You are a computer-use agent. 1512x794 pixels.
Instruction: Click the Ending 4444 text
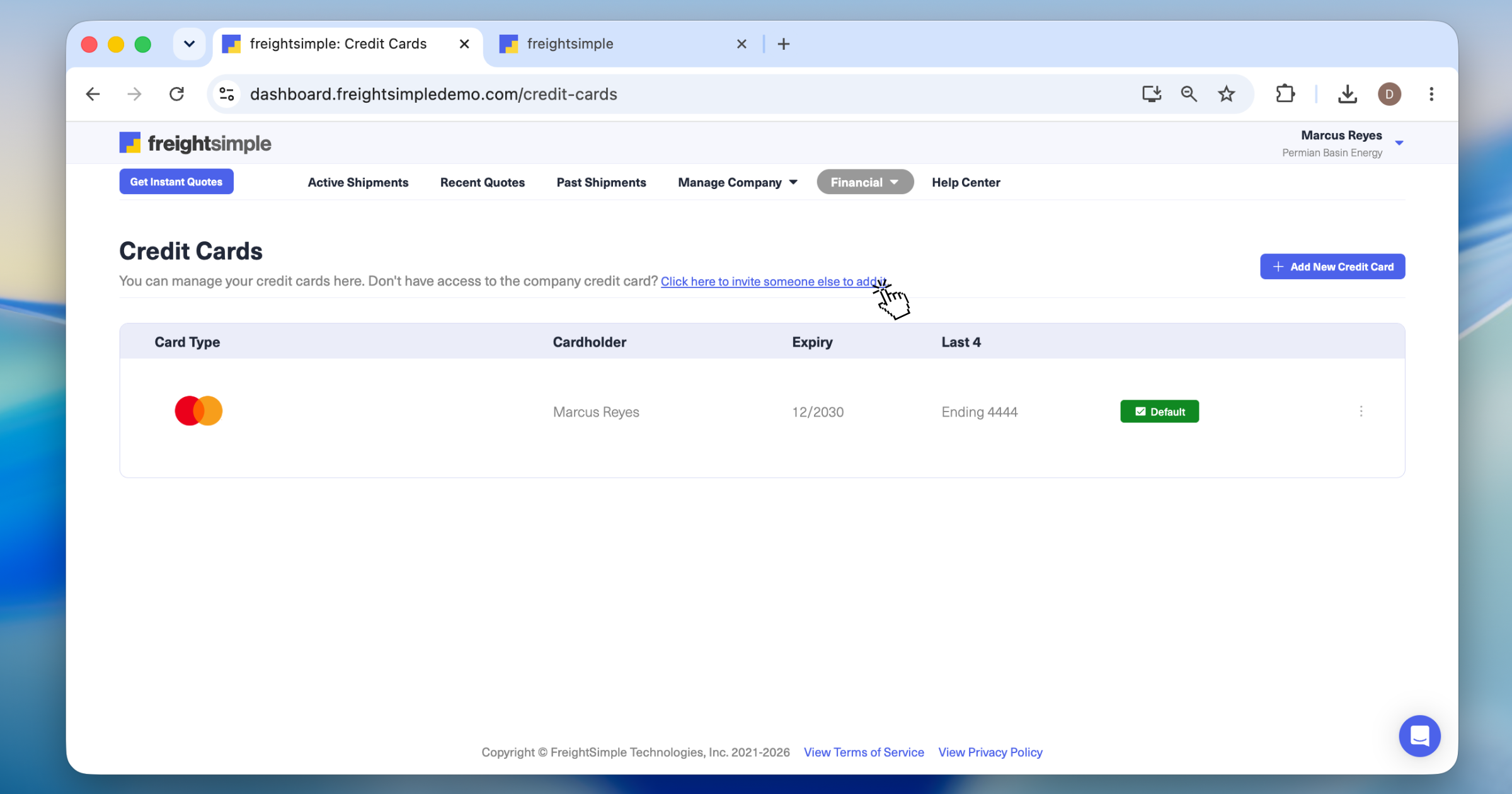[980, 411]
